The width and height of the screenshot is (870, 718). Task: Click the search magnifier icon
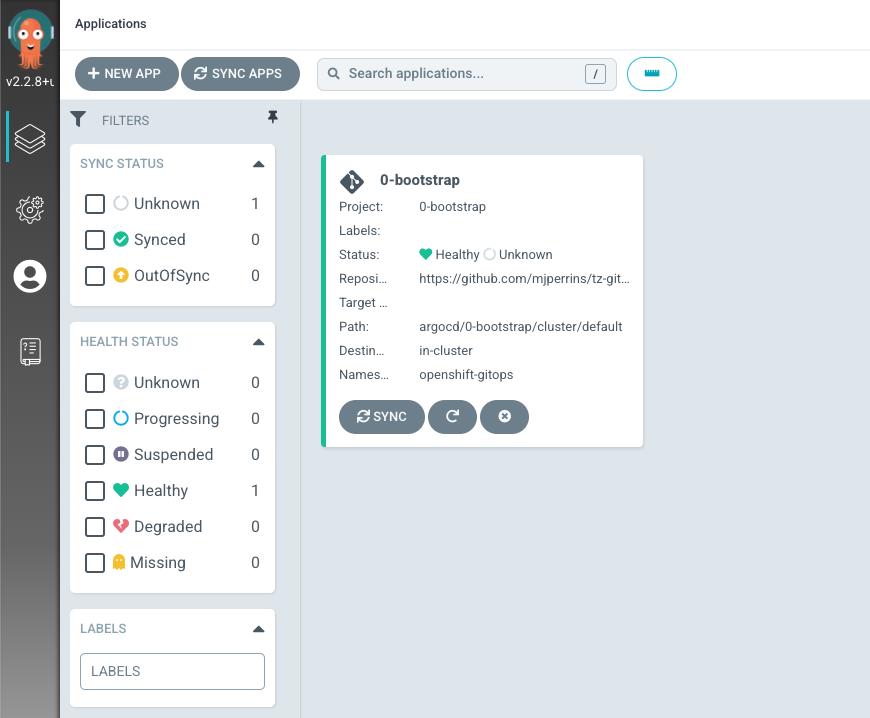pos(333,74)
